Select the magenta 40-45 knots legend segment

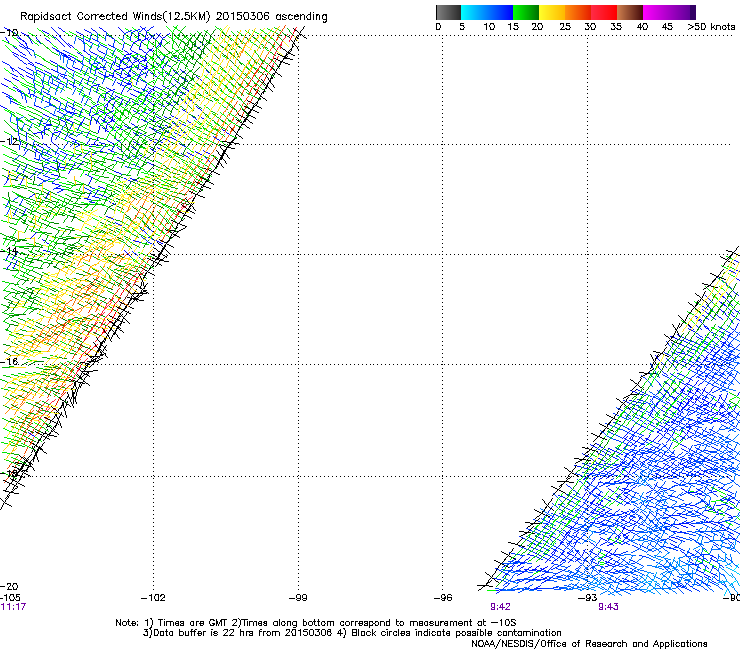point(656,12)
